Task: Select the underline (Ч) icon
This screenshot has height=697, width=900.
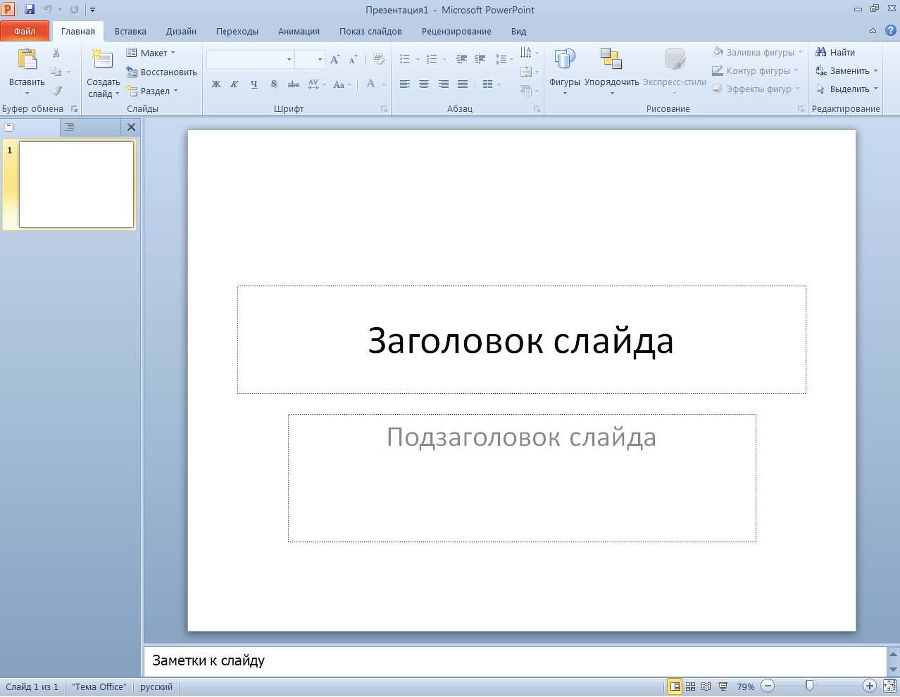Action: [252, 84]
